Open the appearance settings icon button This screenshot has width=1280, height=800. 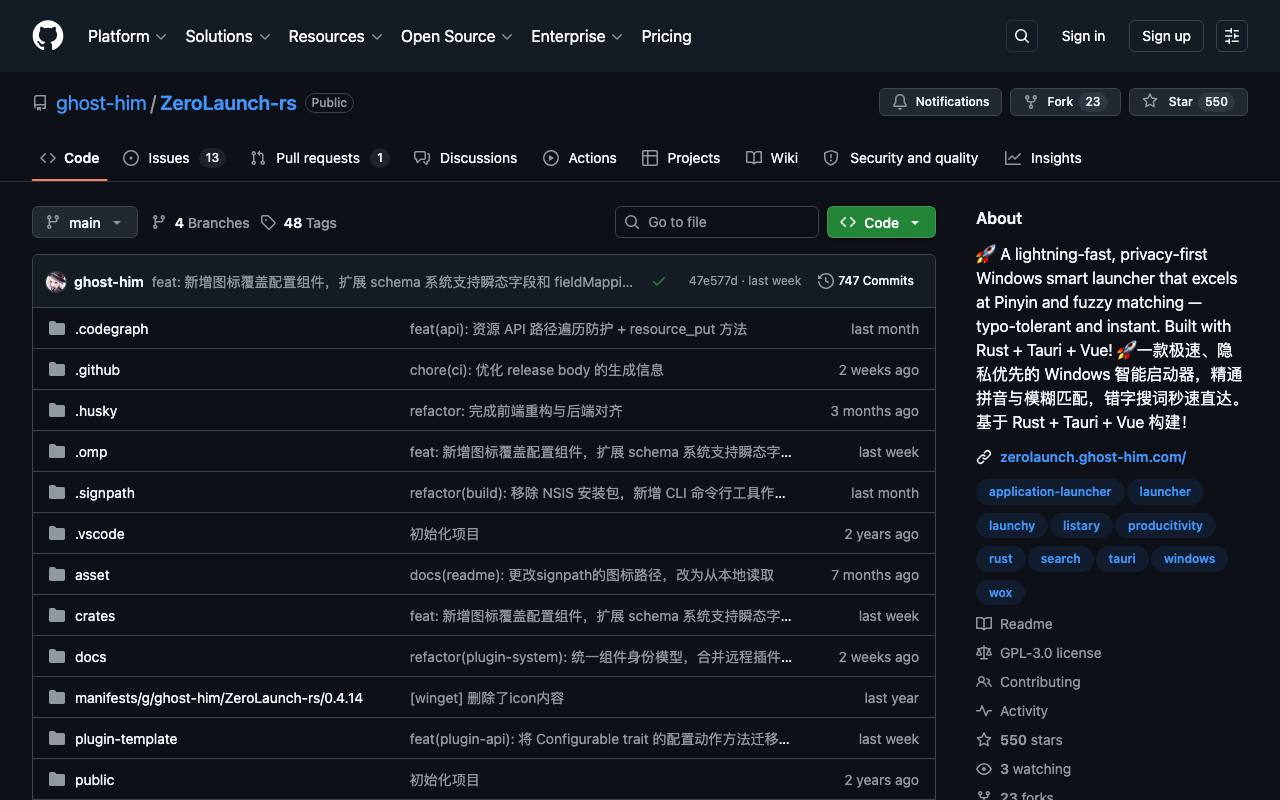click(1232, 36)
